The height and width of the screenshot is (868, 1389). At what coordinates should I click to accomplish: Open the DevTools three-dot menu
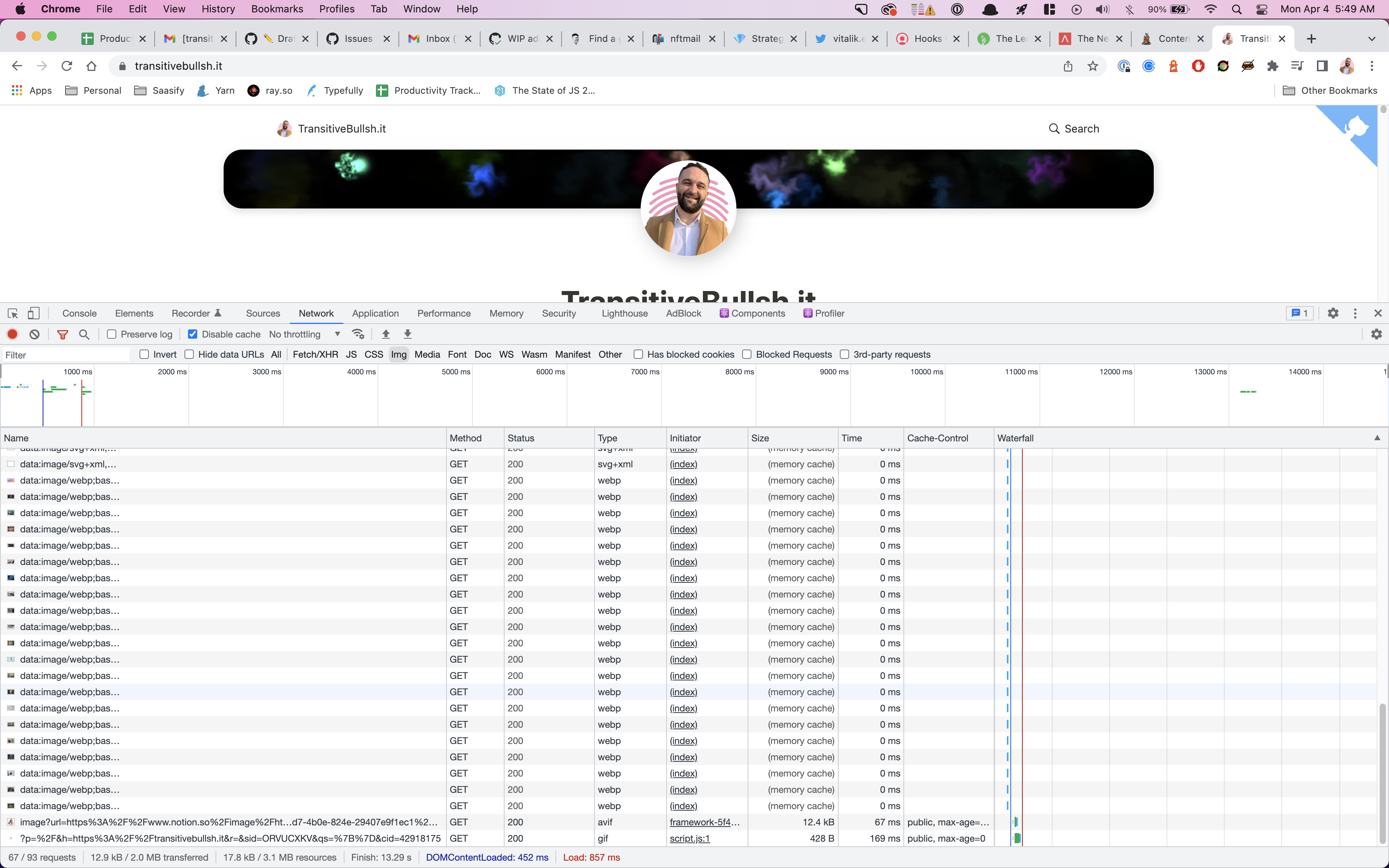tap(1355, 313)
